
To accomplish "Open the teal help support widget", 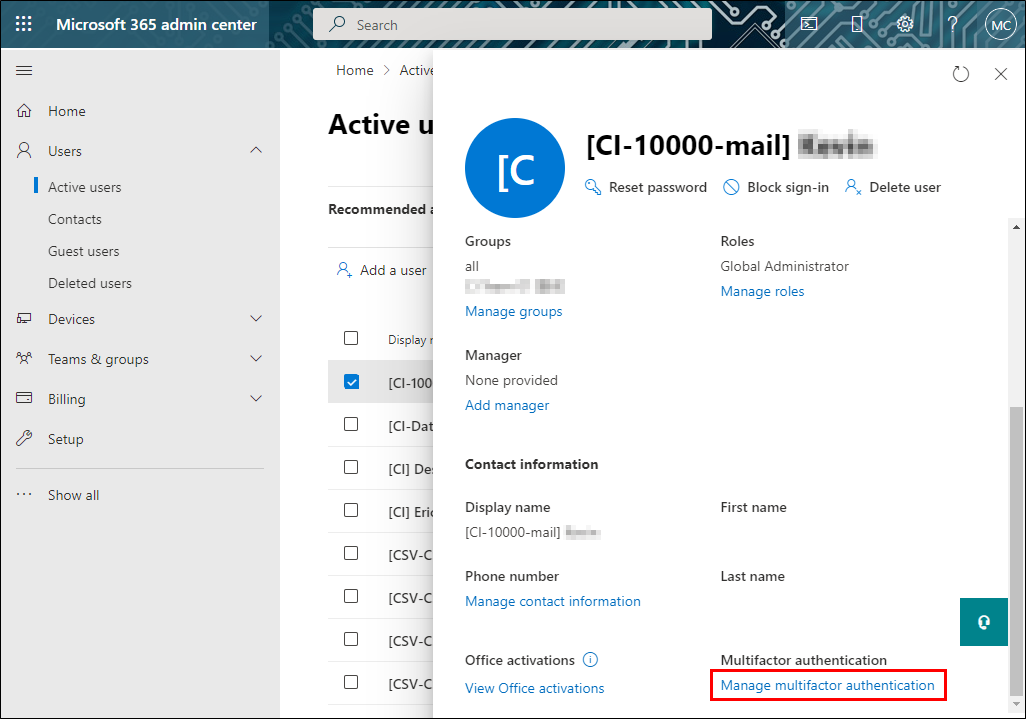I will click(983, 622).
